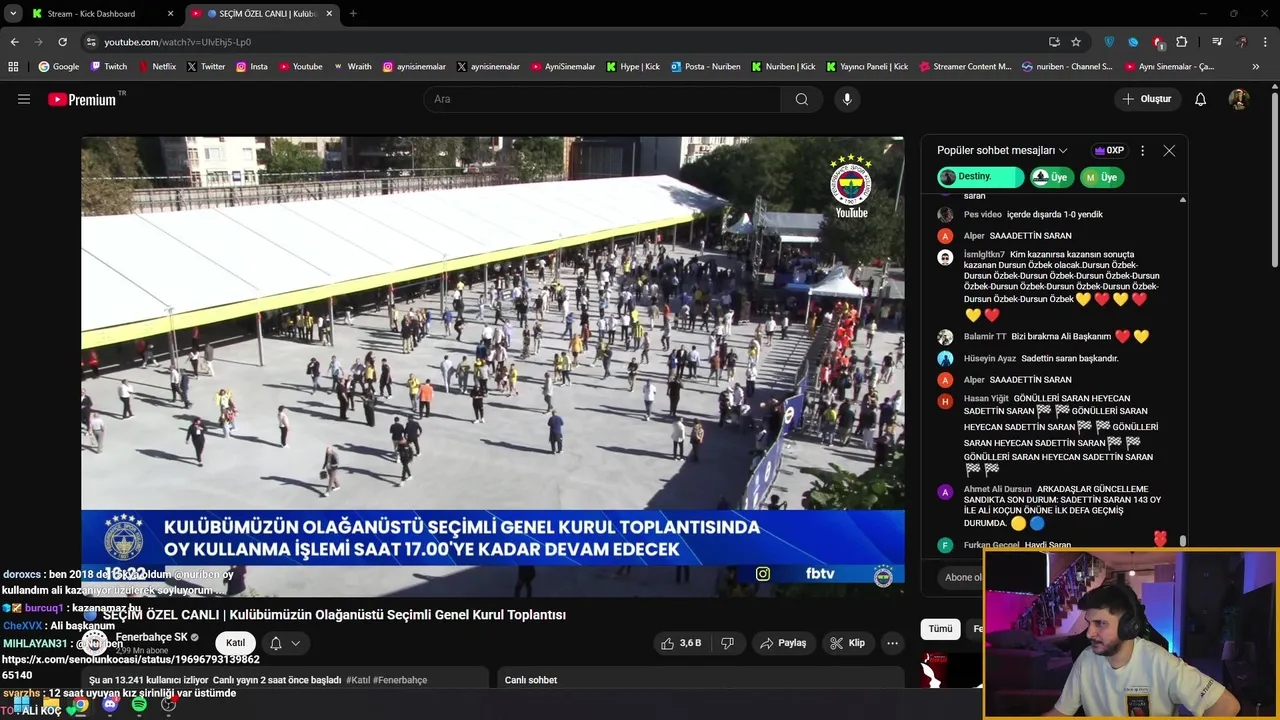Open the Google bookmark
The image size is (1280, 720).
point(59,67)
